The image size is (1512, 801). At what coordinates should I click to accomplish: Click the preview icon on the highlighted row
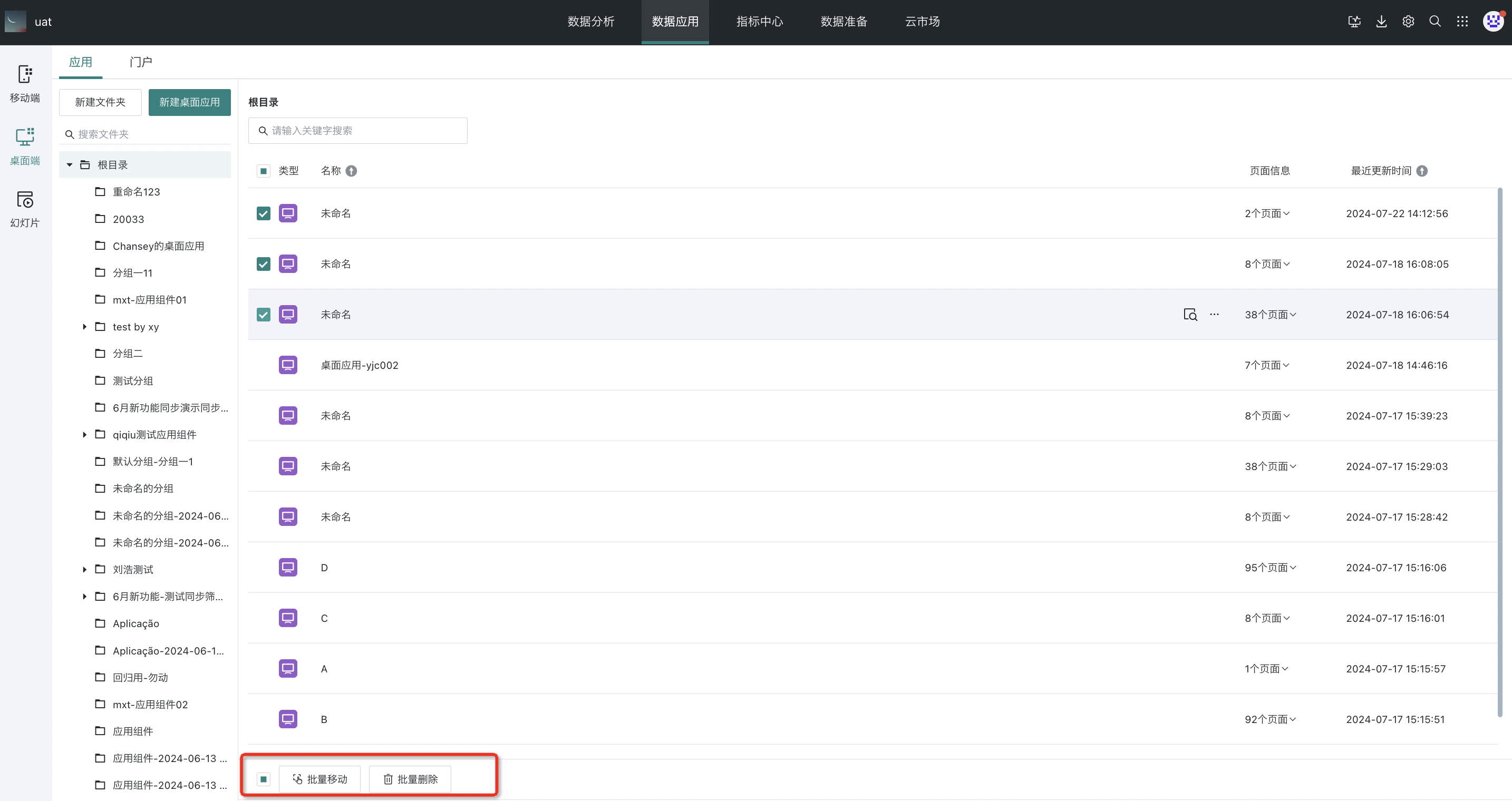pyautogui.click(x=1190, y=315)
